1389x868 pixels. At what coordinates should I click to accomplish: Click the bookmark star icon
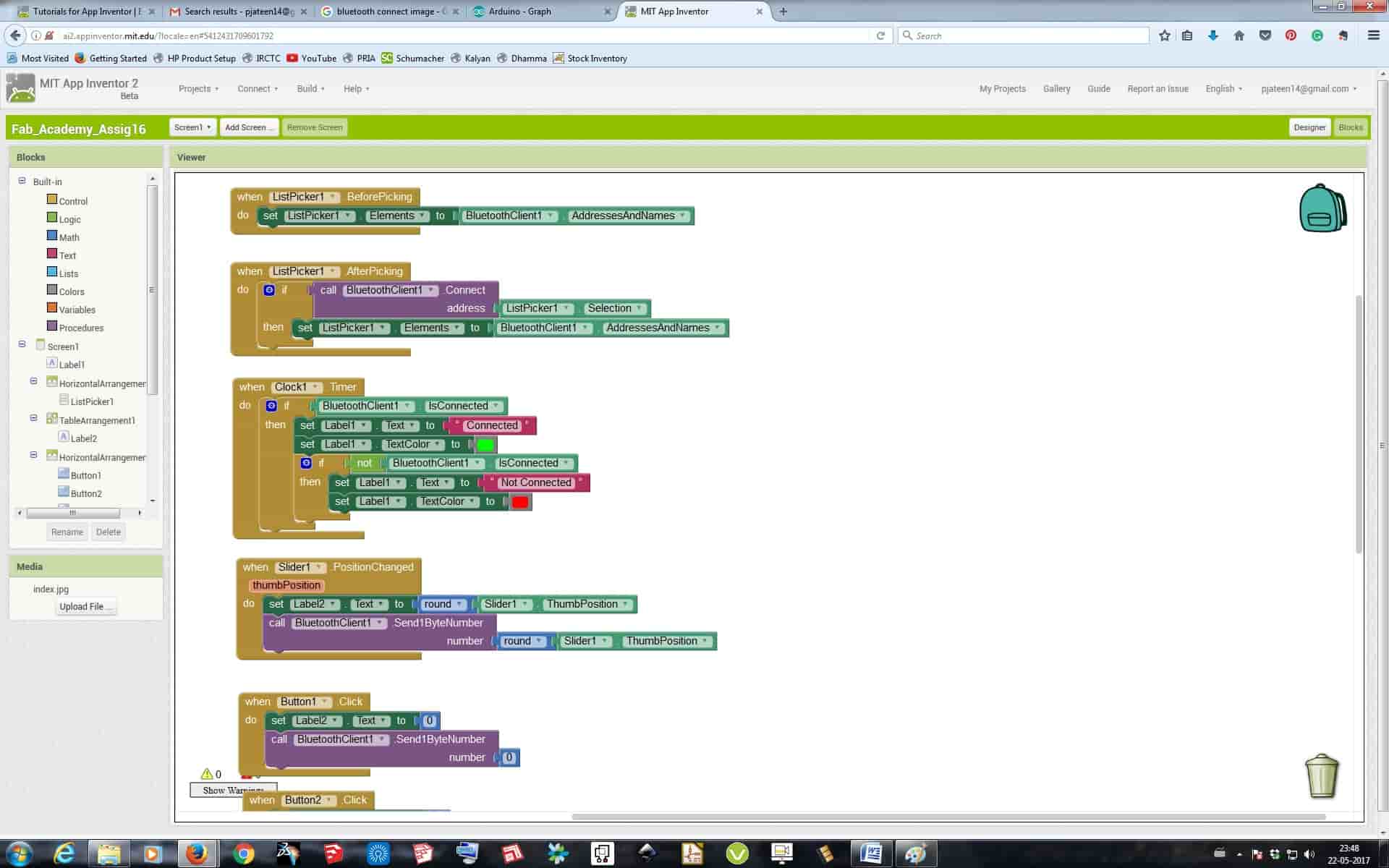[1165, 35]
